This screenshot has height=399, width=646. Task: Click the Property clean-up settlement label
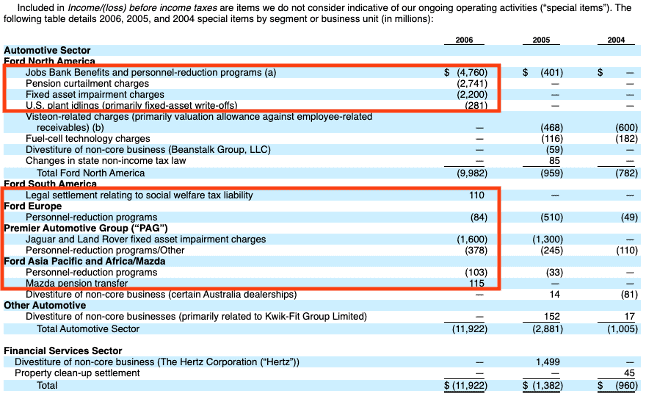pyautogui.click(x=77, y=373)
